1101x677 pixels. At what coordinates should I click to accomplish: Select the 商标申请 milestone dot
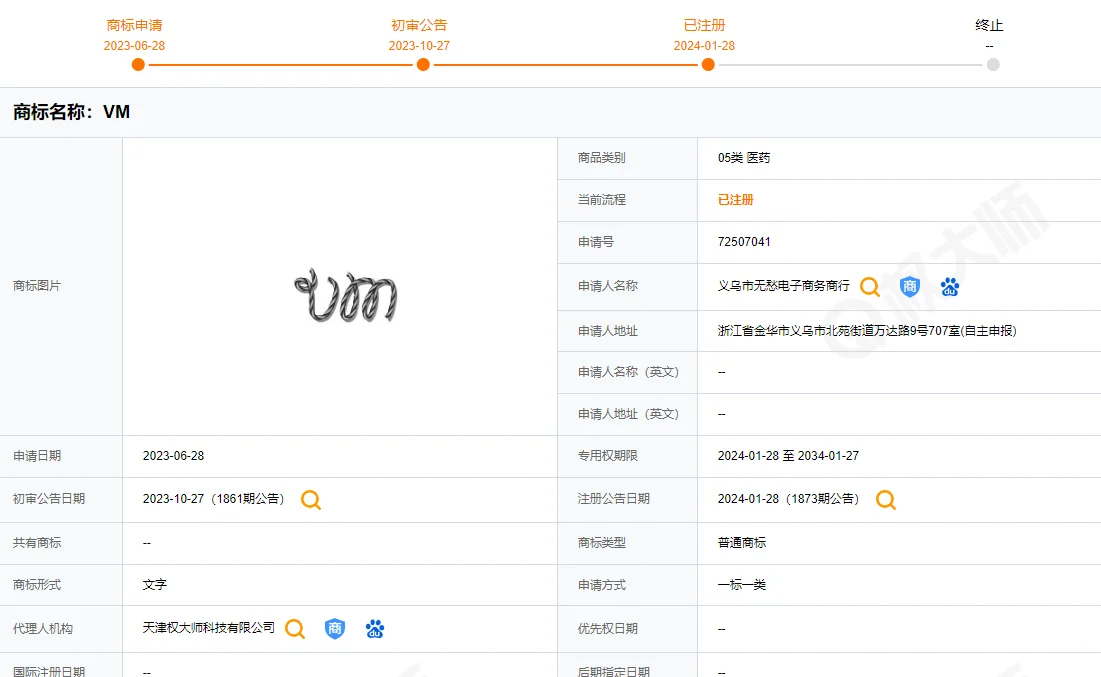137,64
